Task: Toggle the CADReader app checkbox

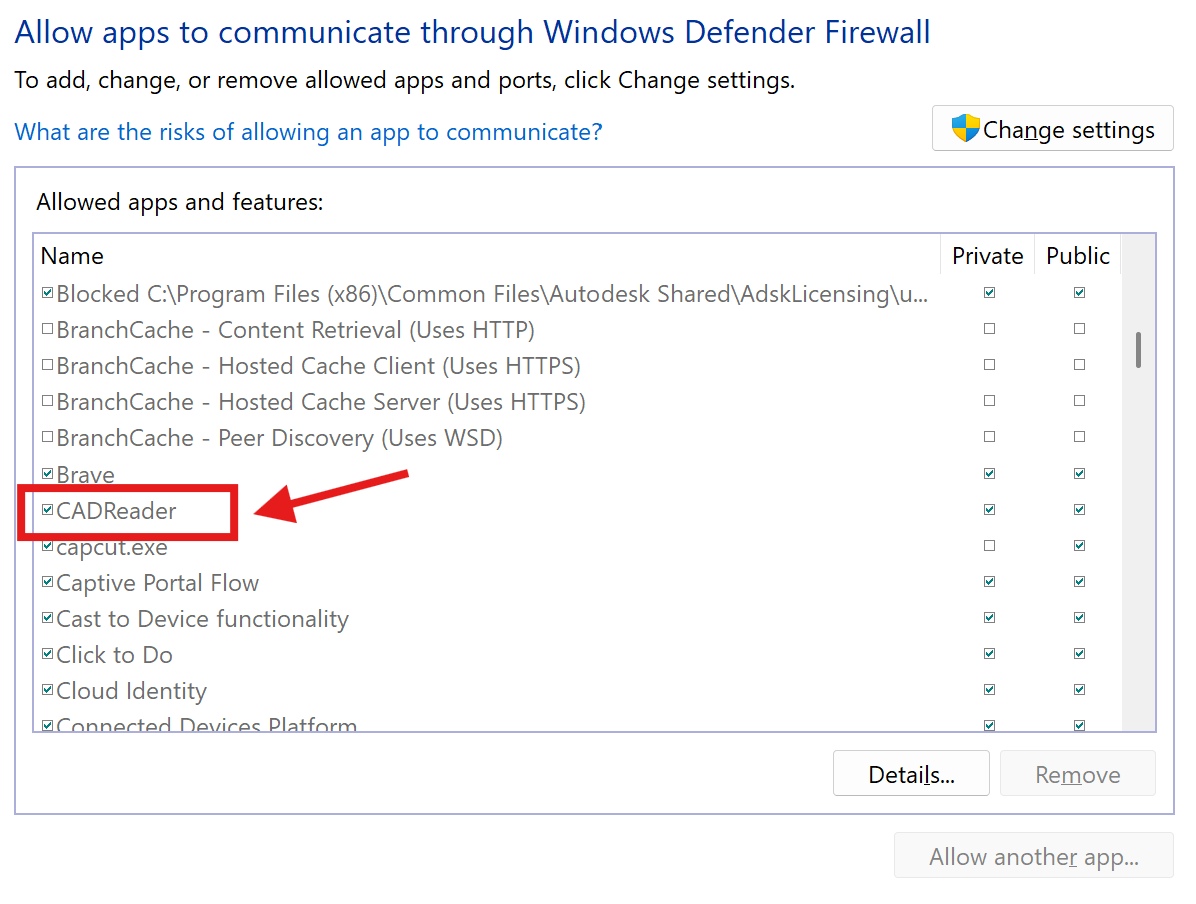Action: [x=47, y=510]
